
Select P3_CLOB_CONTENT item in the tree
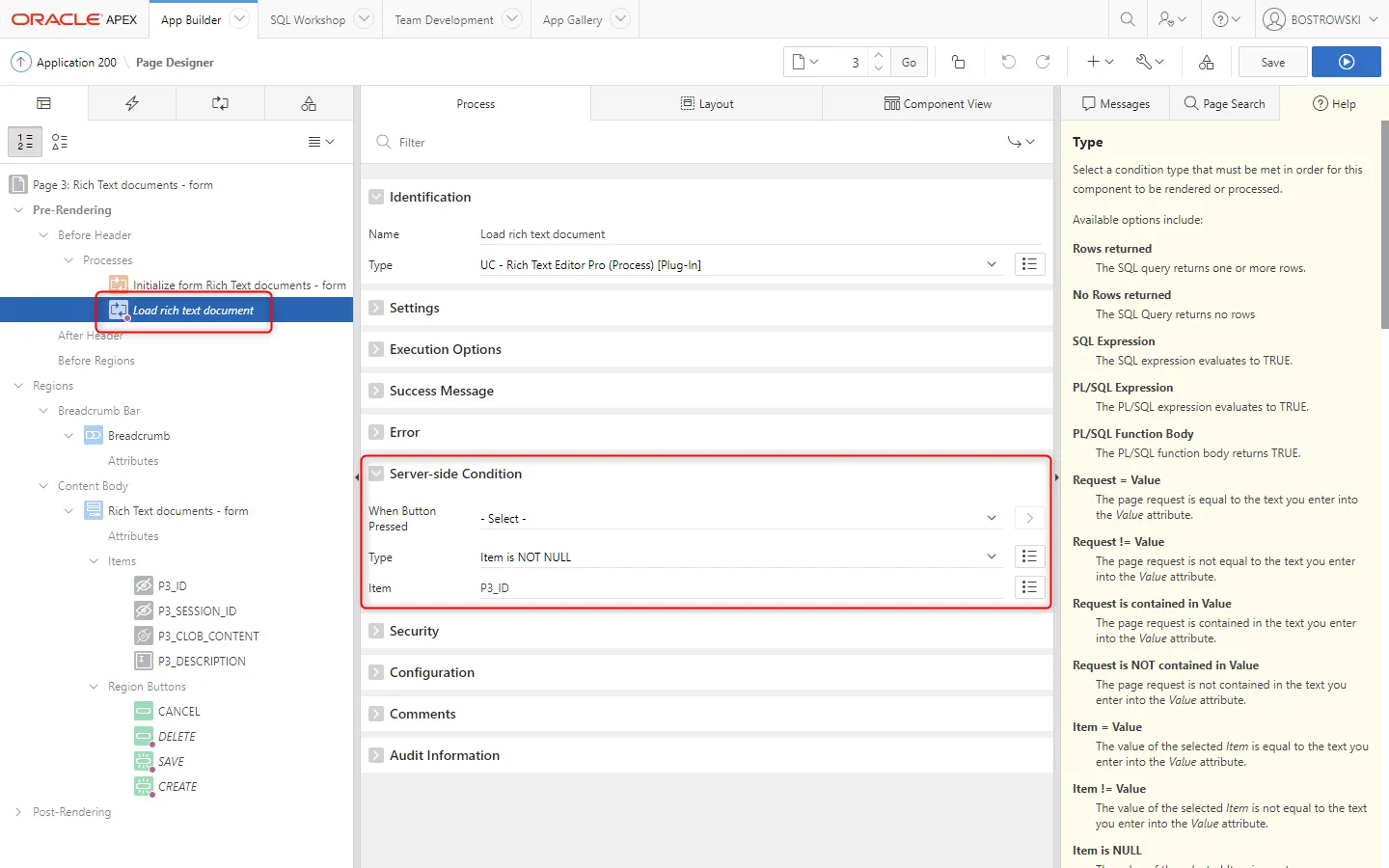pos(208,637)
